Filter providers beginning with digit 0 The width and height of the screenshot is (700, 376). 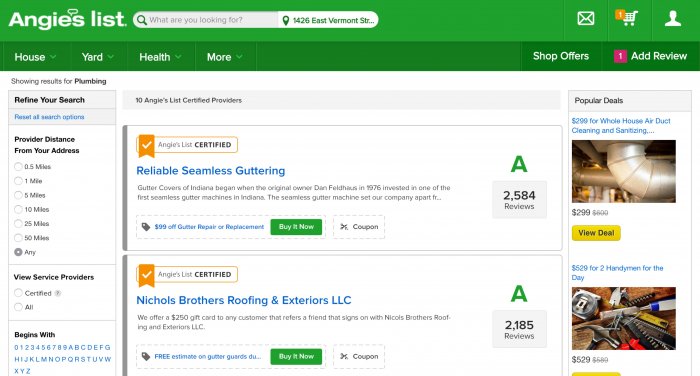pyautogui.click(x=16, y=347)
